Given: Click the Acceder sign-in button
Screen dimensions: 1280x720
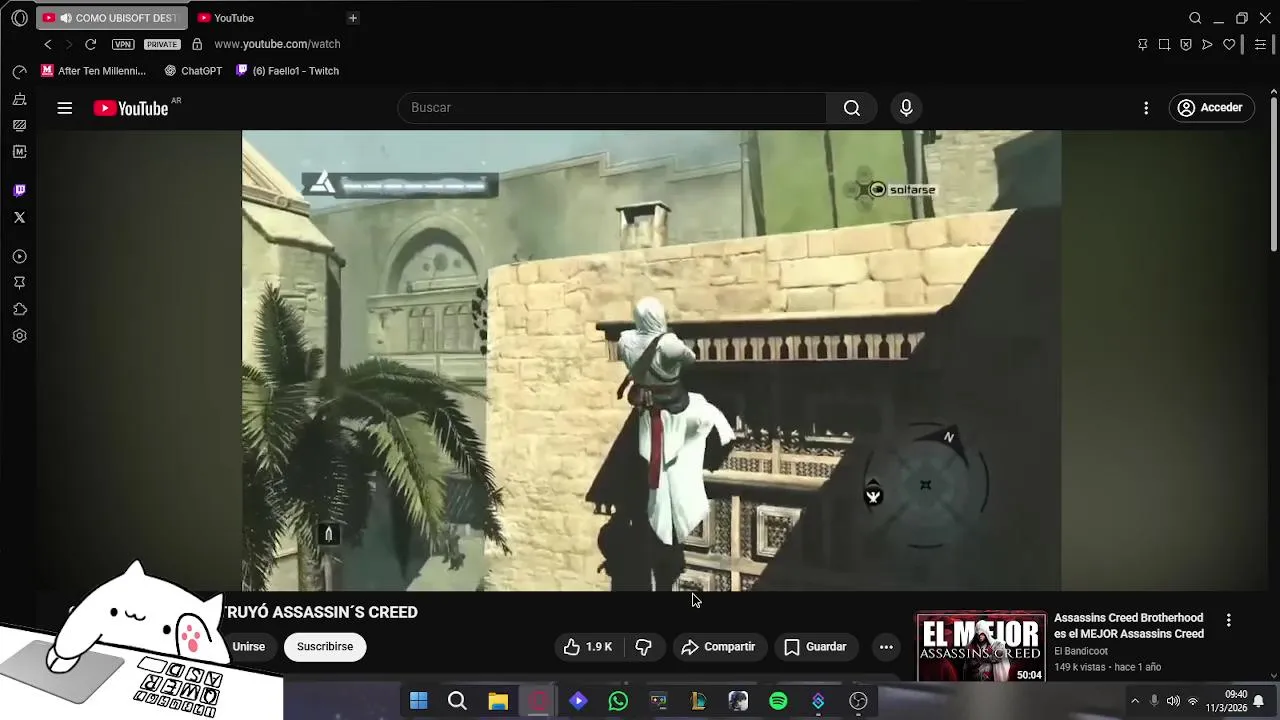Looking at the screenshot, I should tap(1211, 108).
